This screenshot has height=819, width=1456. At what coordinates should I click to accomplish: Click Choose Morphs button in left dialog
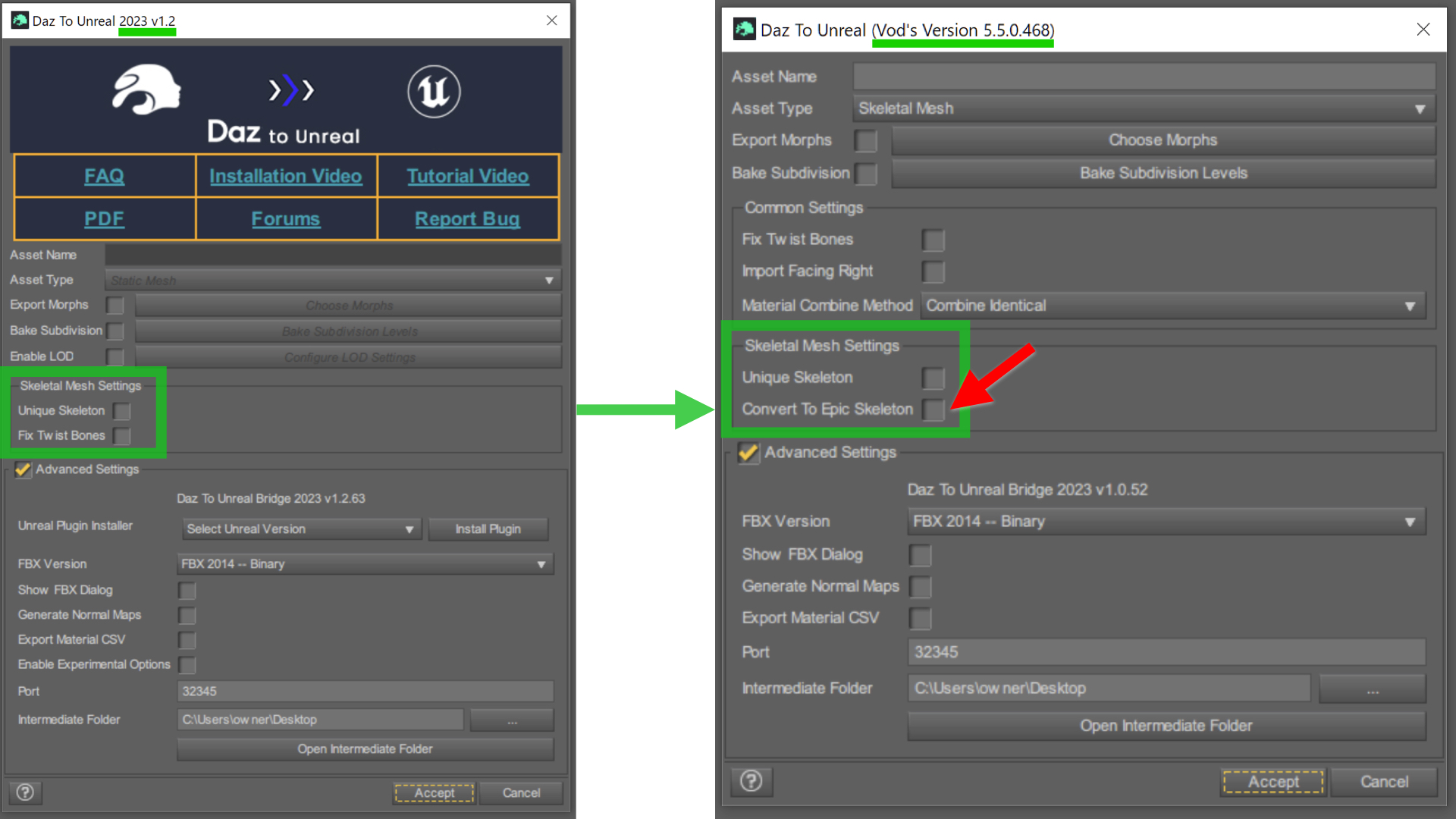click(x=349, y=306)
